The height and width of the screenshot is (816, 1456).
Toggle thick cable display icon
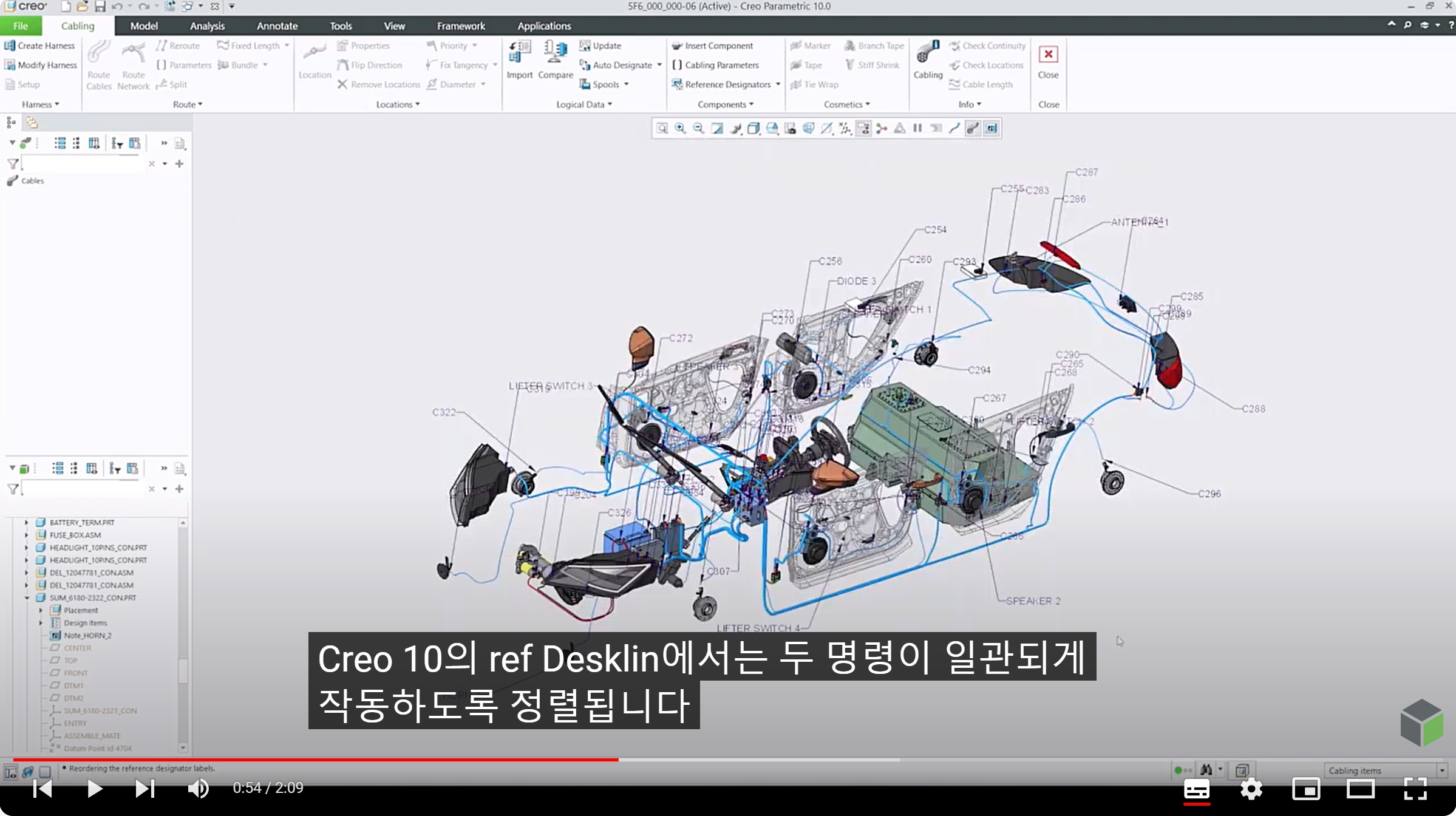point(973,128)
